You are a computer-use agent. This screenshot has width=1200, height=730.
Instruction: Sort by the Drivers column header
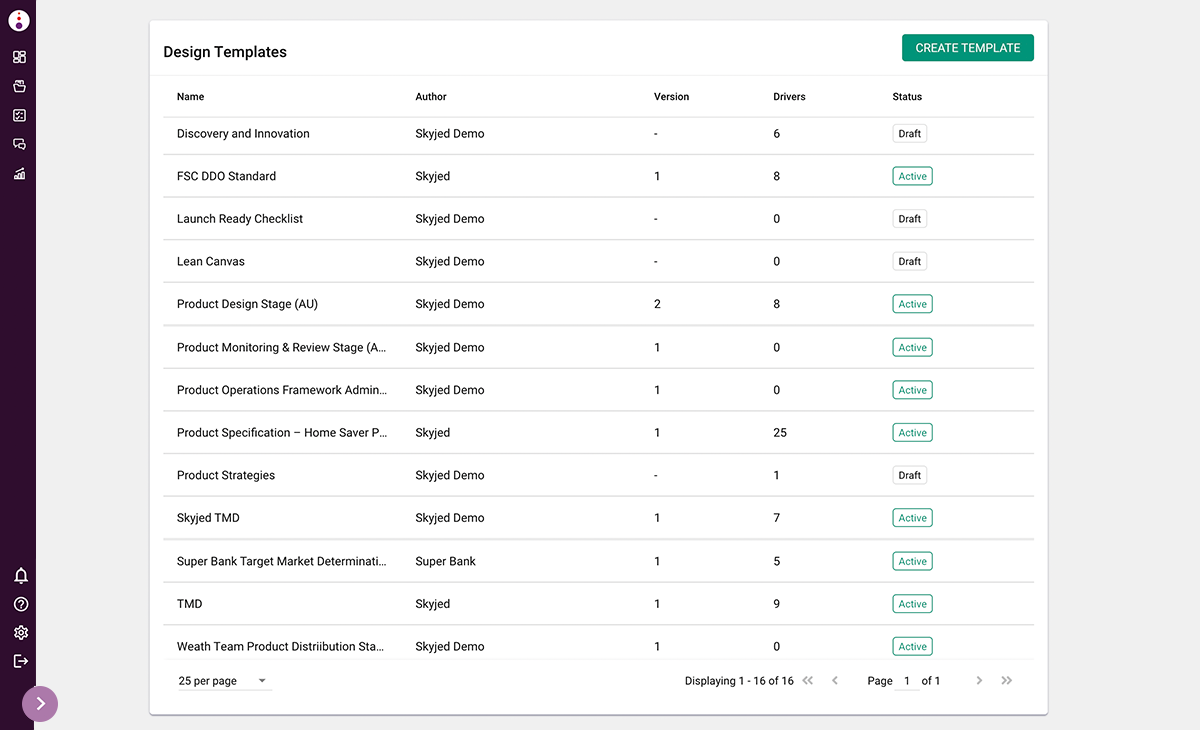[x=789, y=97]
